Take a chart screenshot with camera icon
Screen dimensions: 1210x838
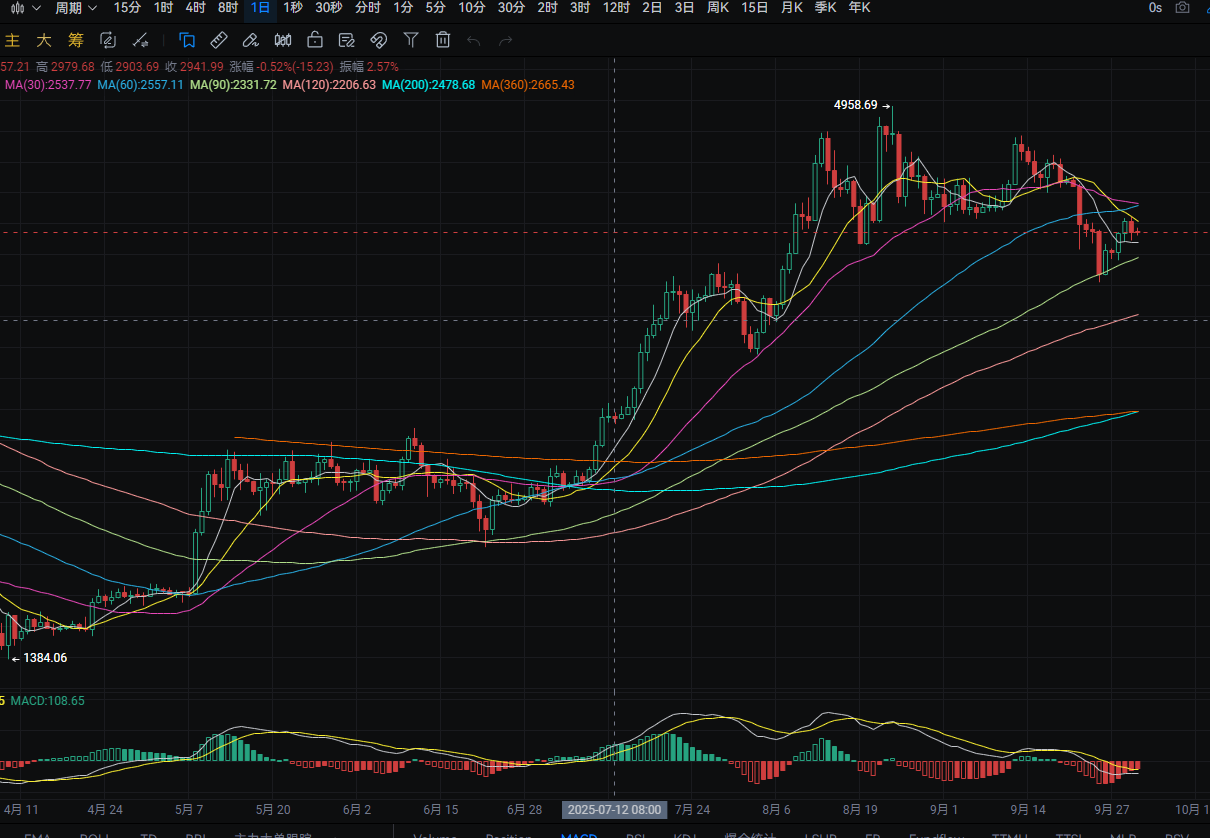(1183, 8)
